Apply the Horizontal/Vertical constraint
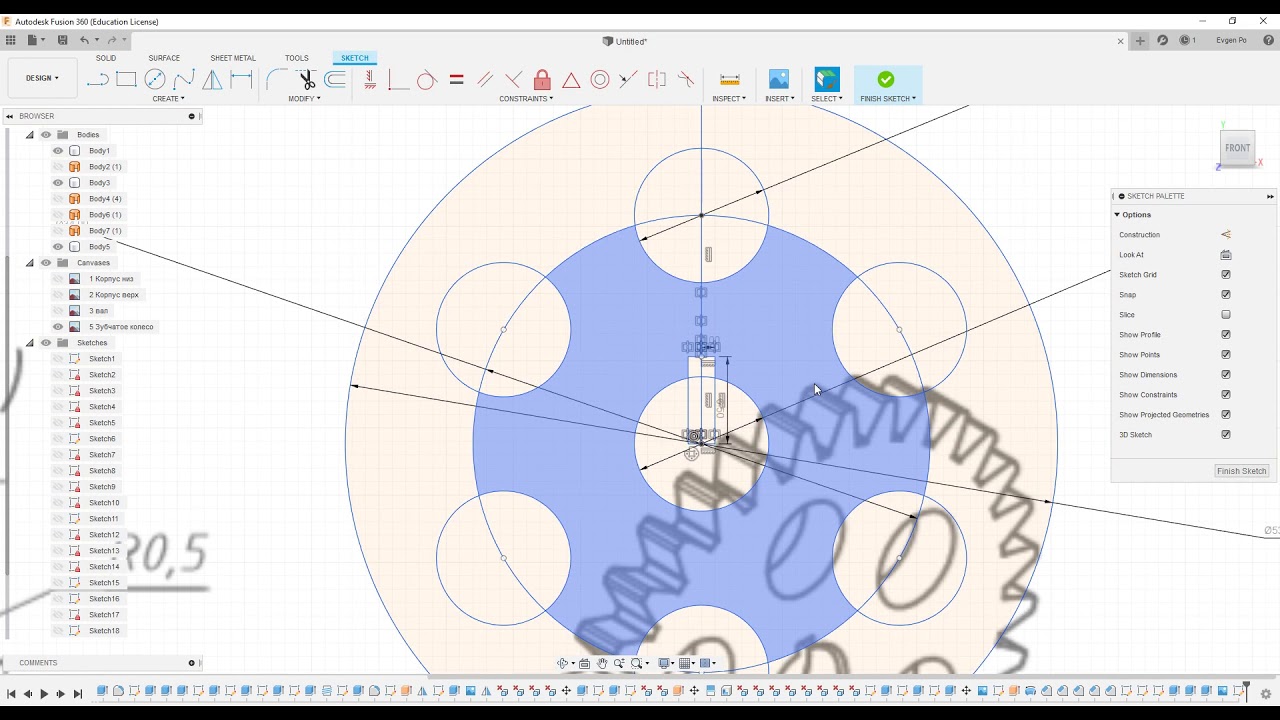The width and height of the screenshot is (1280, 720). pyautogui.click(x=370, y=80)
